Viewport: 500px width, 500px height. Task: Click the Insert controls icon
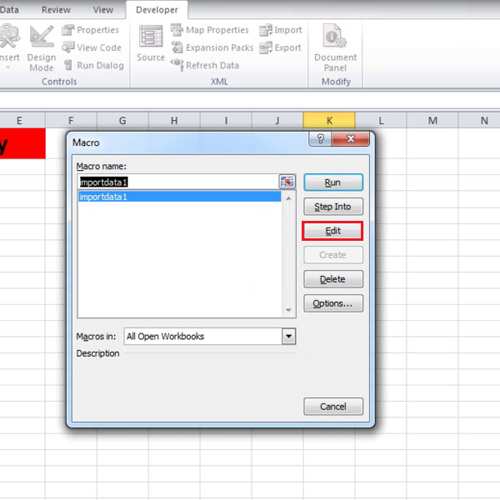9,36
